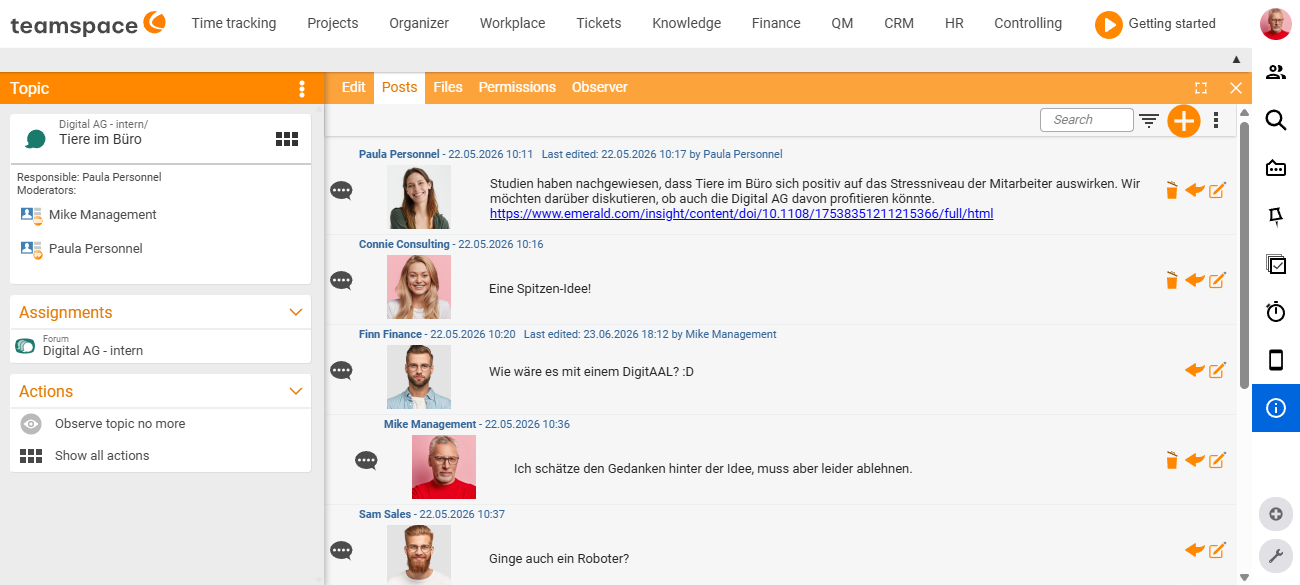Expand the posts panel to fullscreen

coord(1201,88)
